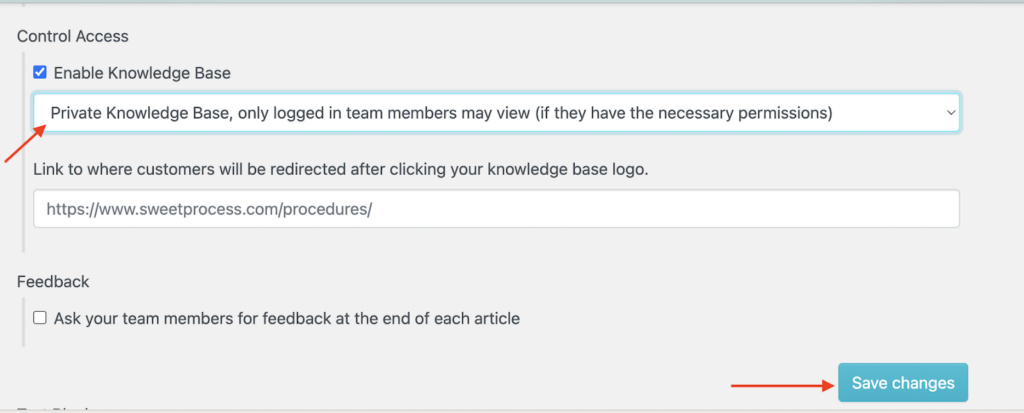The image size is (1024, 413).
Task: Click the '(if they have the necessary permissions)' text
Action: 689,114
